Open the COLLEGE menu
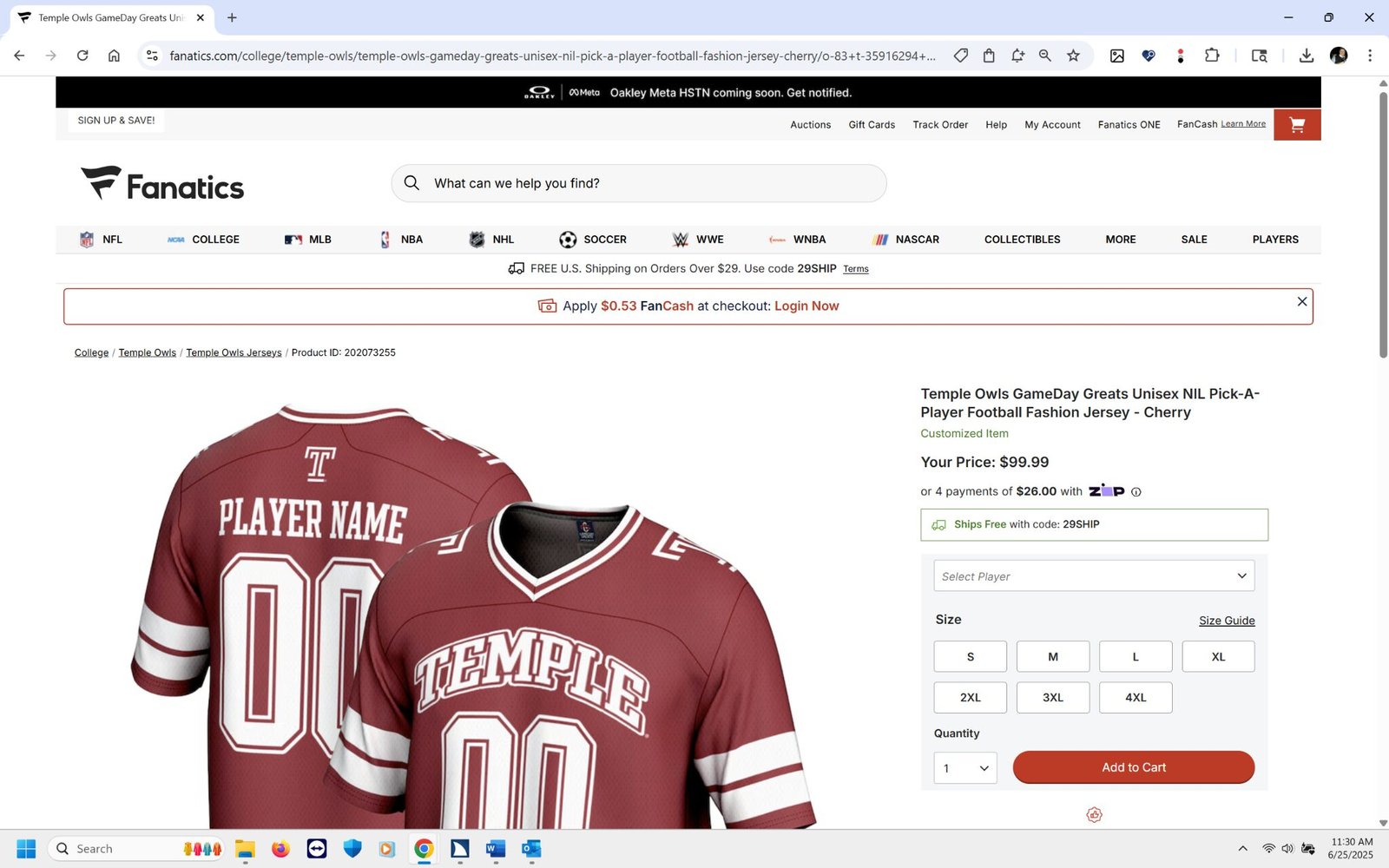The image size is (1389, 868). [204, 240]
